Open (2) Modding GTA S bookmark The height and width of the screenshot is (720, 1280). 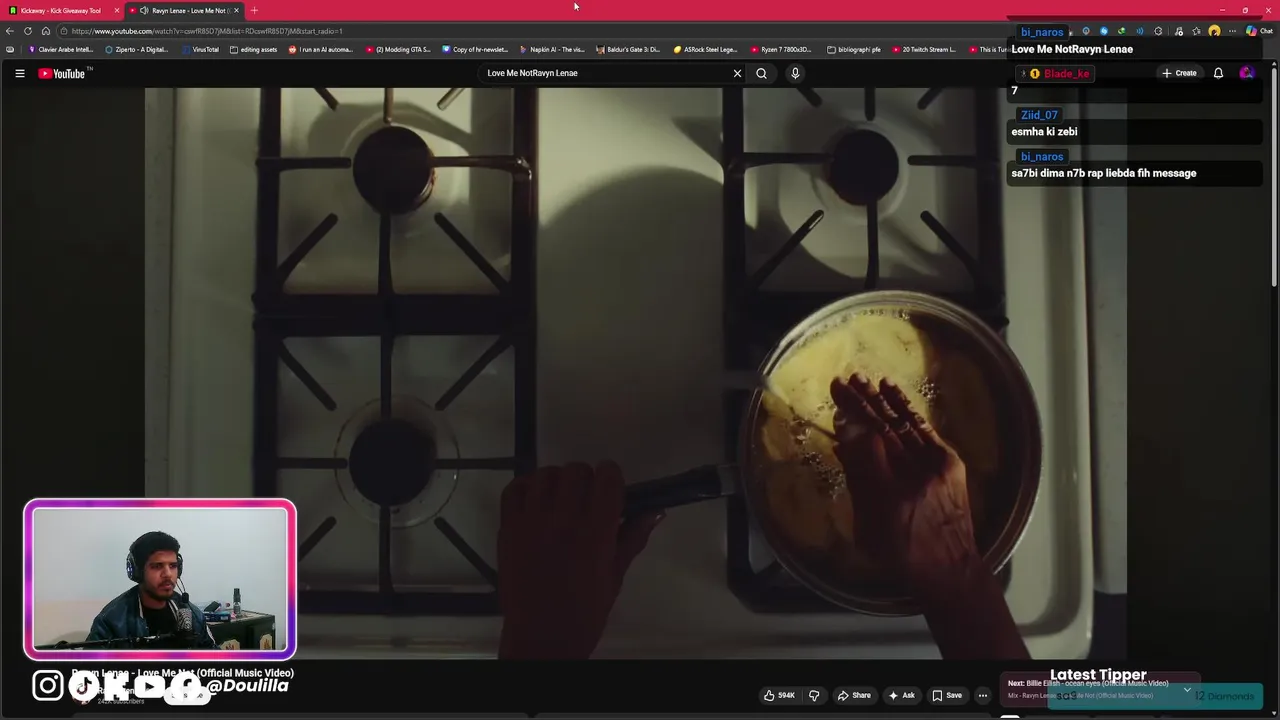tap(398, 49)
